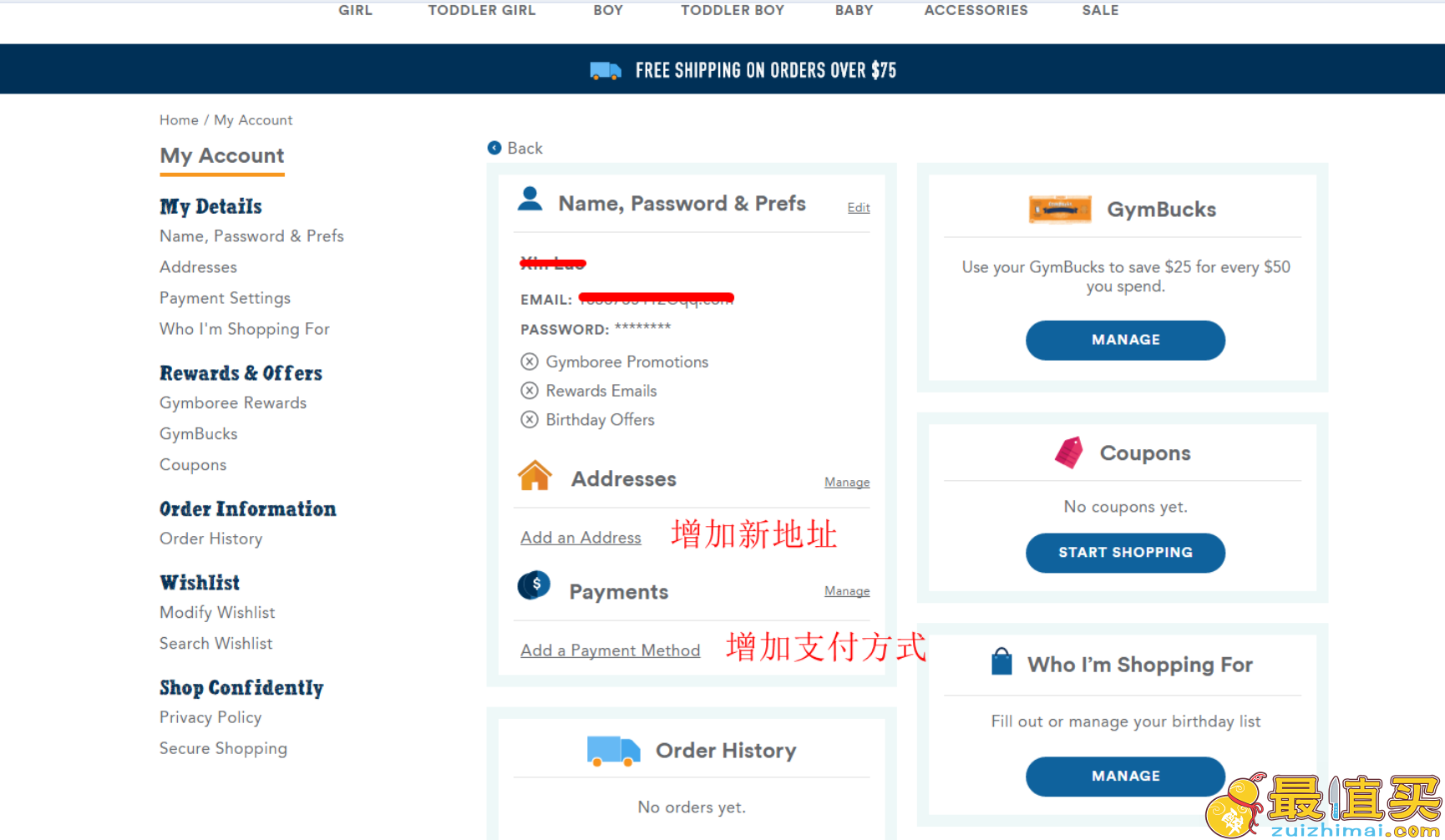Click the free shipping truck icon

point(606,71)
